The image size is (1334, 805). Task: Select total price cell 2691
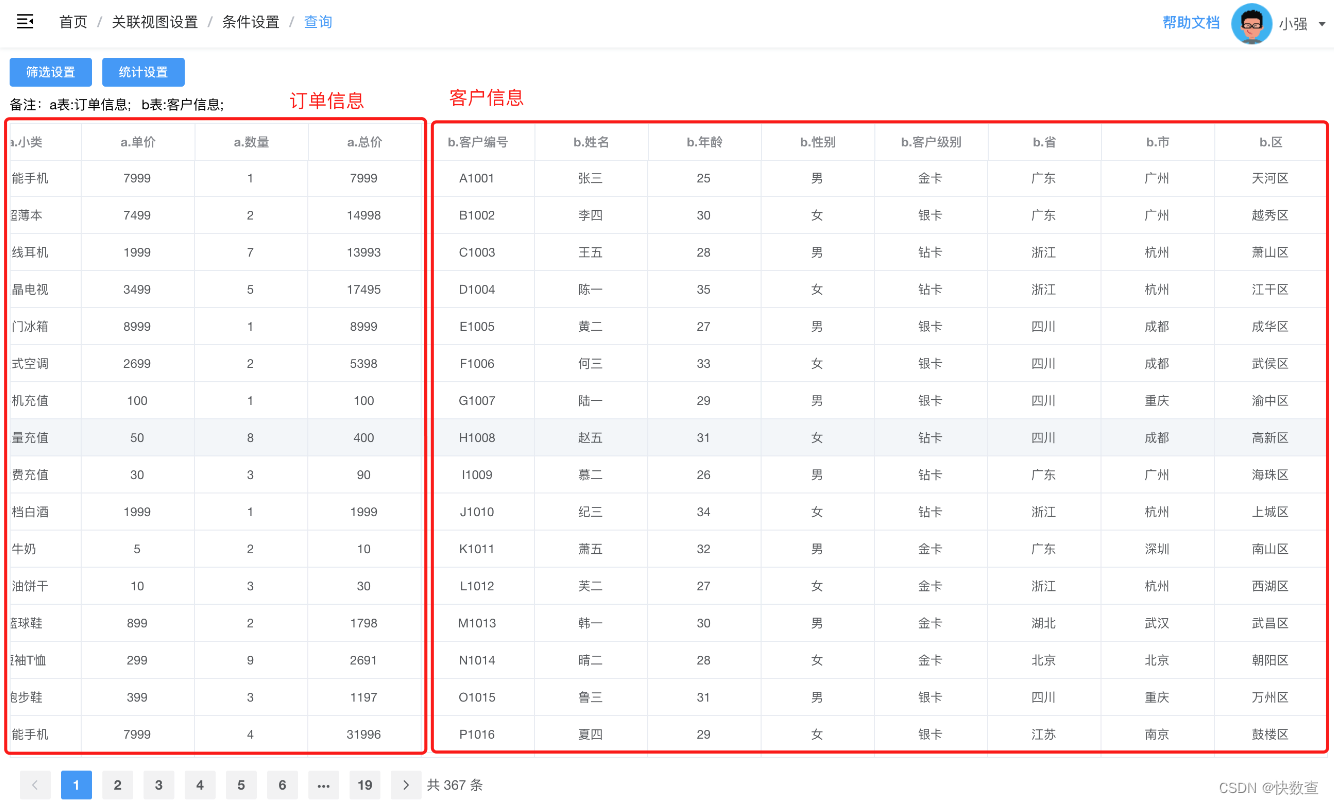point(364,659)
